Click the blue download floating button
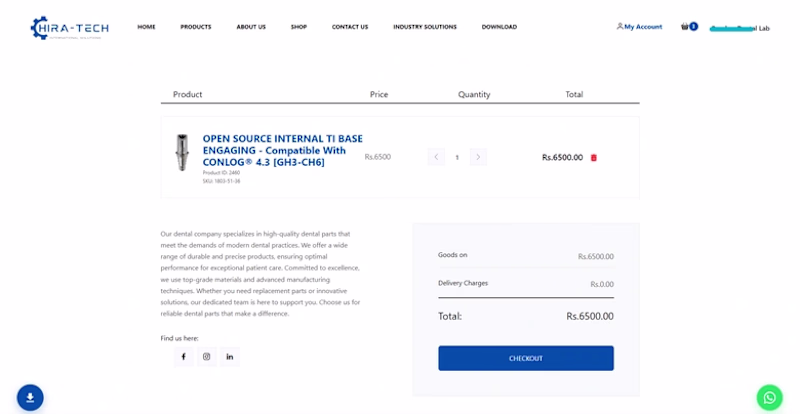This screenshot has height=414, width=800. [x=30, y=397]
